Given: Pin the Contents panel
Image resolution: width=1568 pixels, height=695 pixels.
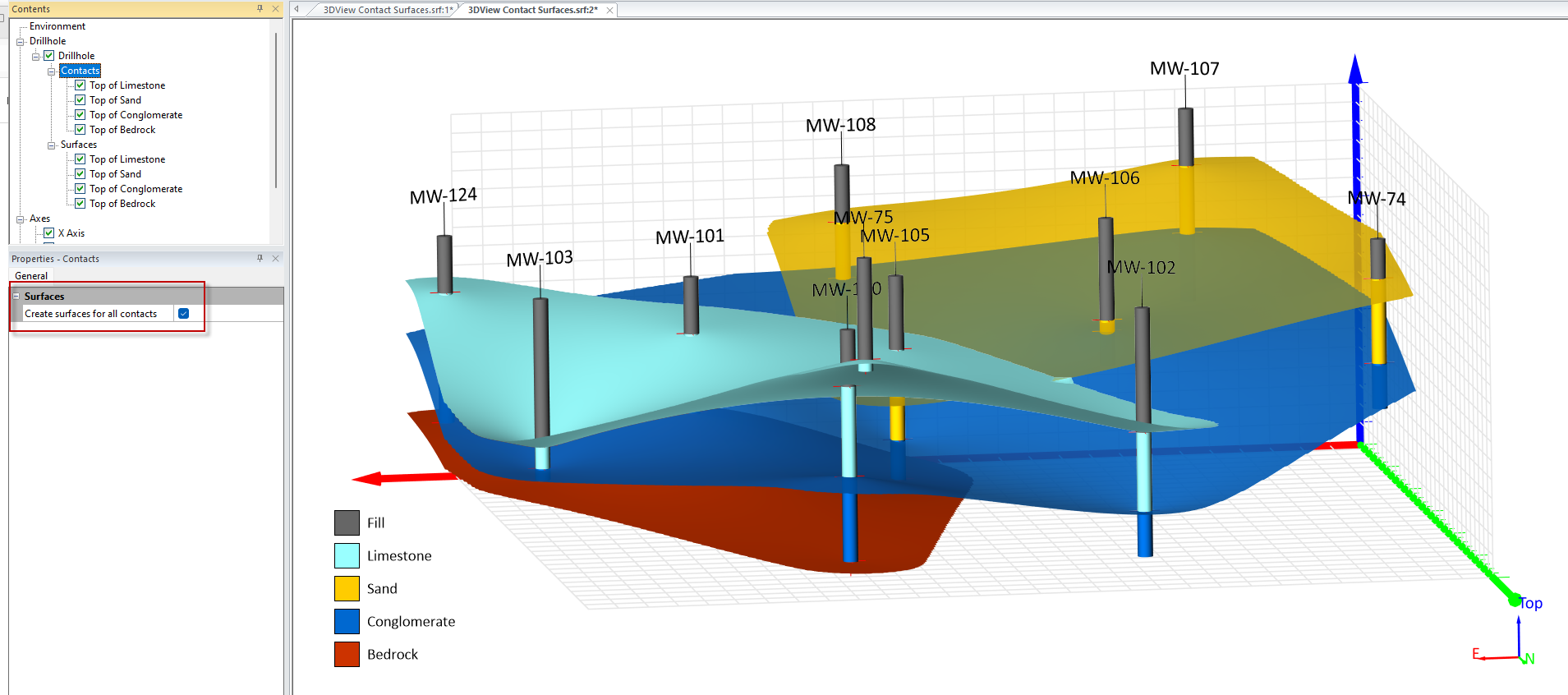Looking at the screenshot, I should click(260, 8).
